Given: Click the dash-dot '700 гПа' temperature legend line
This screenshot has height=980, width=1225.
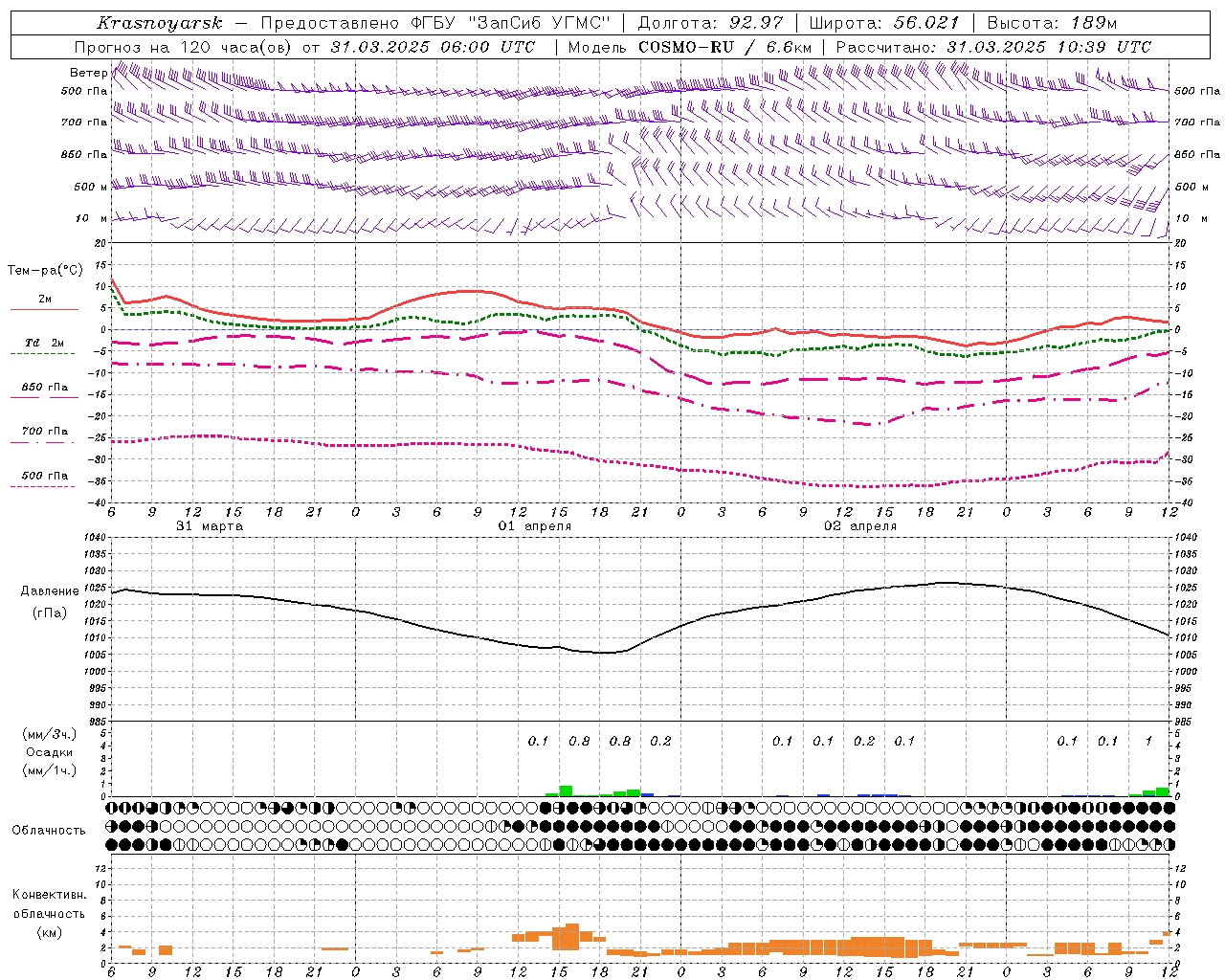Looking at the screenshot, I should point(44,441).
